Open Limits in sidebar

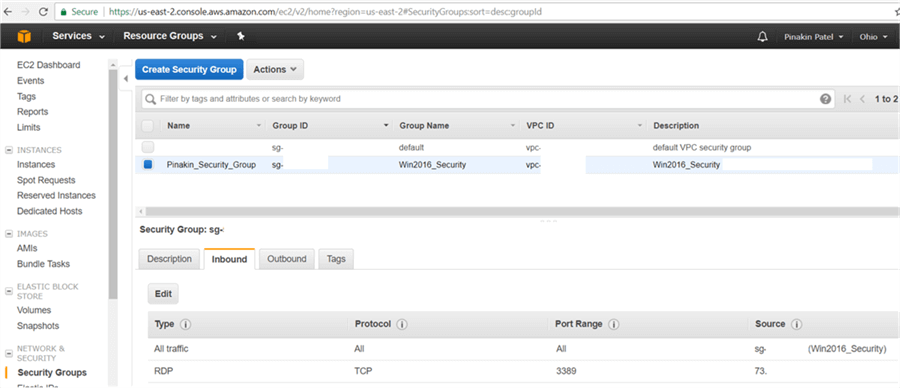29,127
